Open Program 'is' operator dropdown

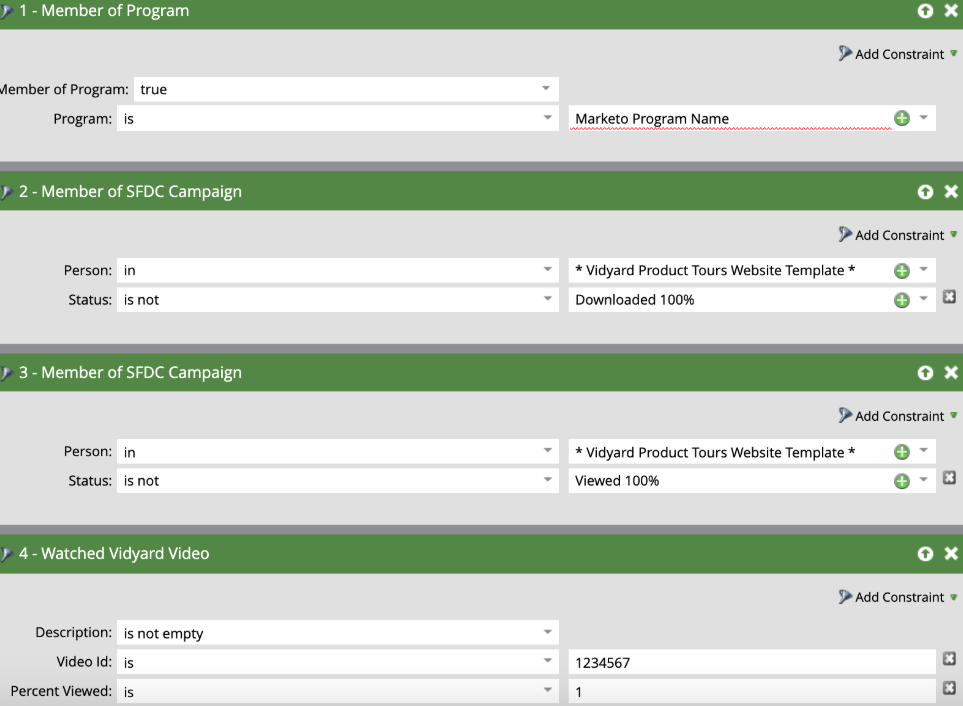pyautogui.click(x=547, y=117)
